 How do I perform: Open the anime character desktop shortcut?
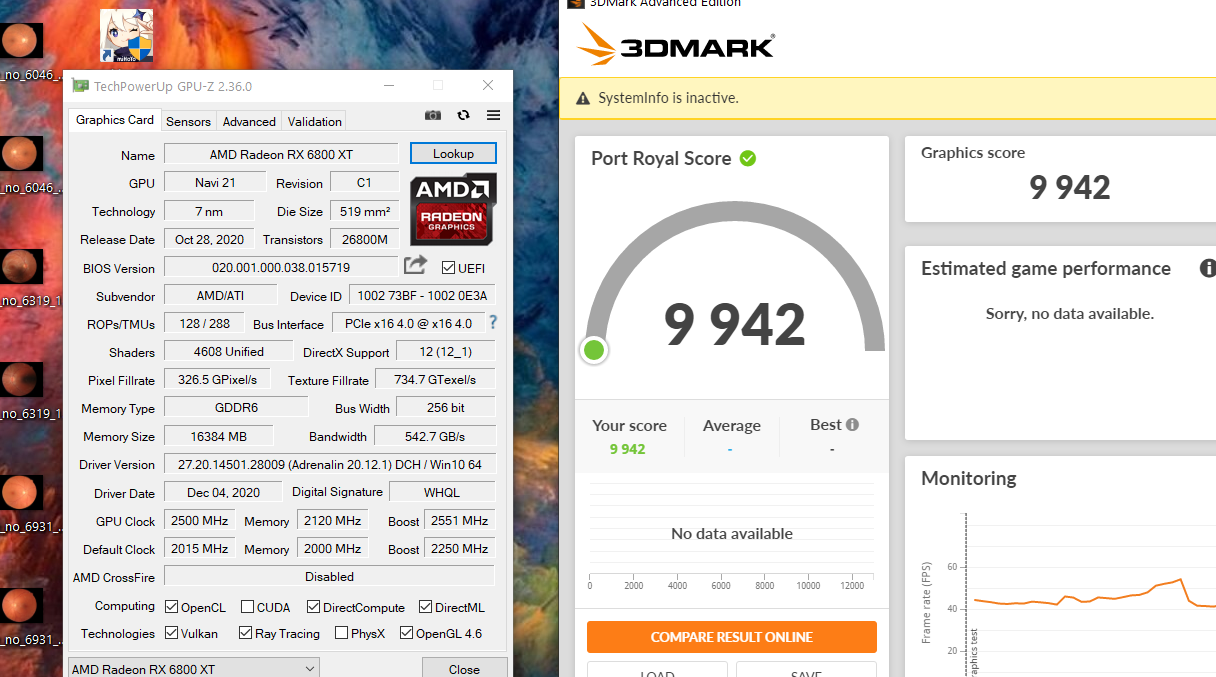(127, 36)
